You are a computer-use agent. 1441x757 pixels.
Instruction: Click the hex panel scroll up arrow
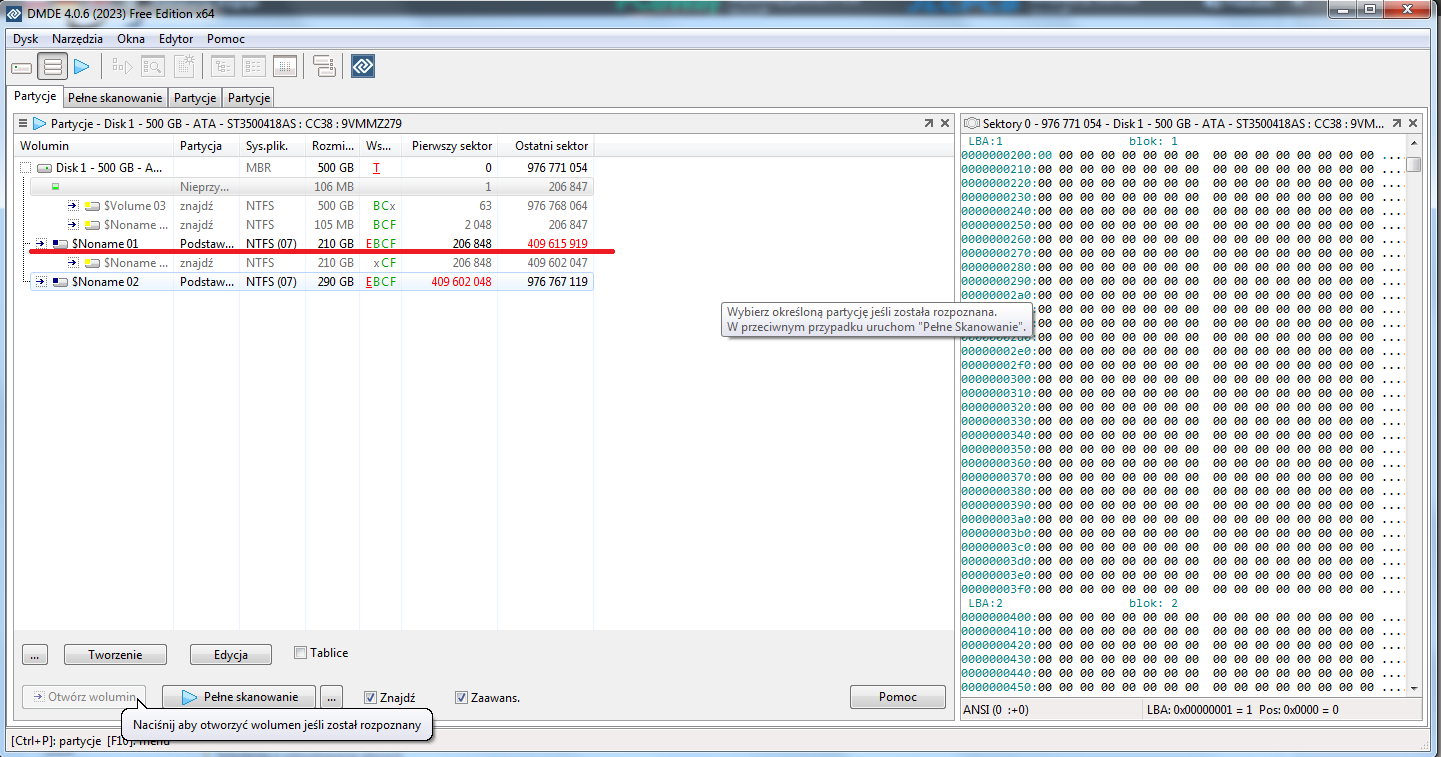tap(1413, 142)
